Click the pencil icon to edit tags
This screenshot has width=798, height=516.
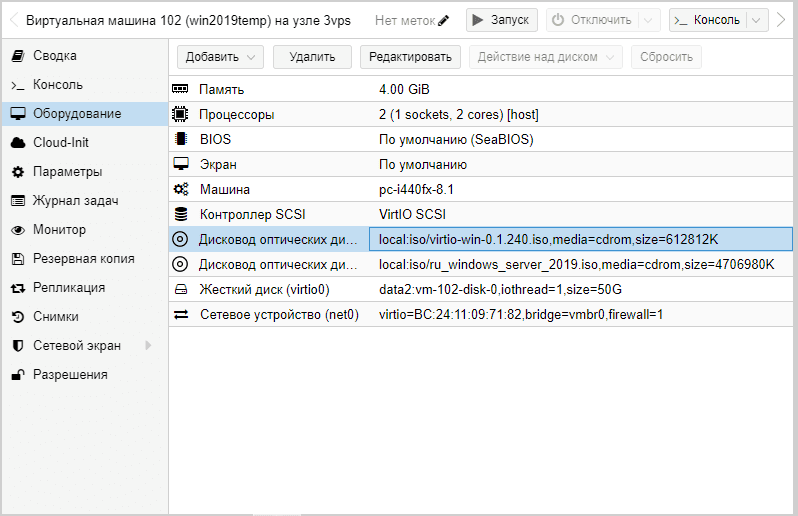[x=443, y=20]
